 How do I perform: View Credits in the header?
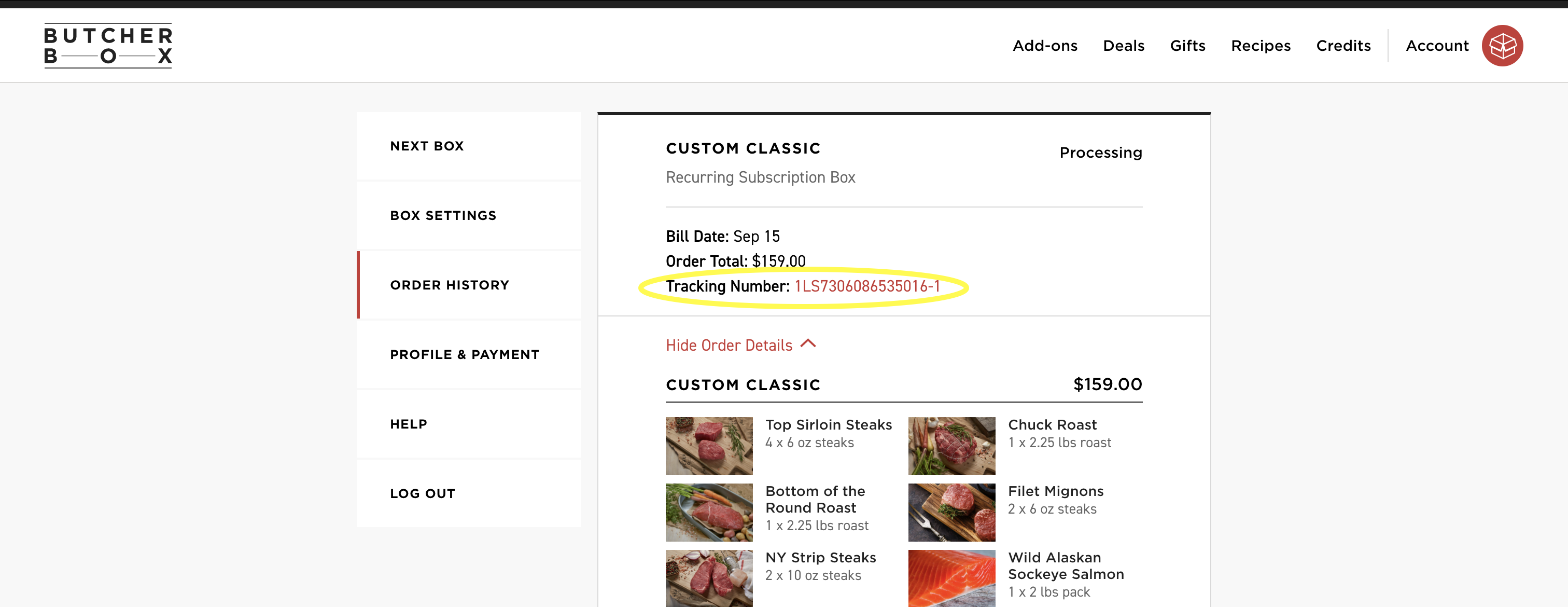click(1343, 46)
